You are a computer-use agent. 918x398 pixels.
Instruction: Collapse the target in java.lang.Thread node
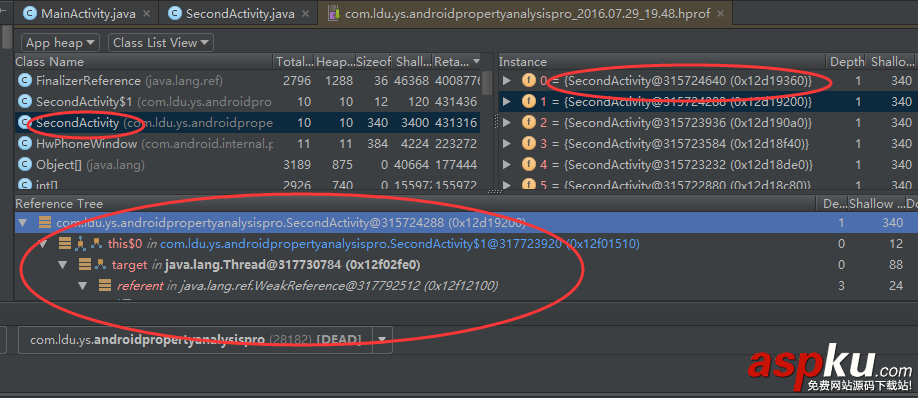coord(63,265)
